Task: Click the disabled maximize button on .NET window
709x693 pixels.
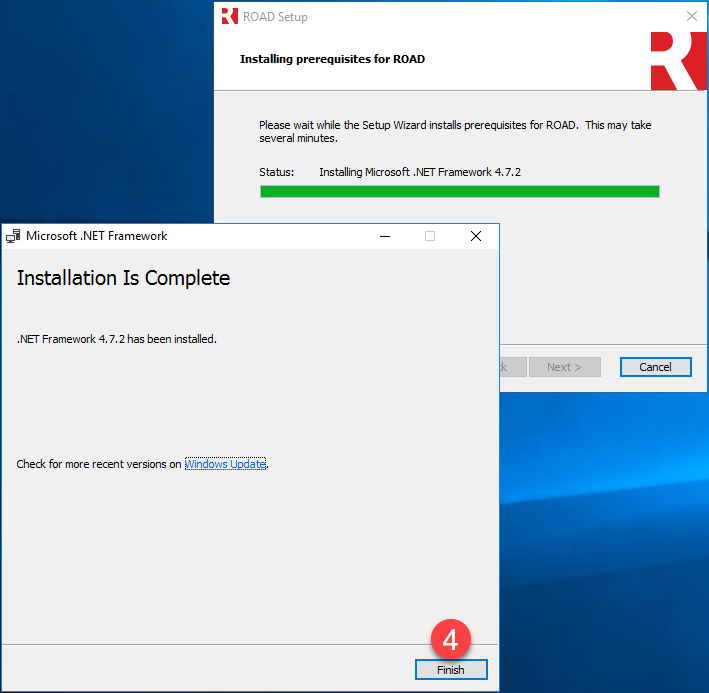Action: pos(430,237)
